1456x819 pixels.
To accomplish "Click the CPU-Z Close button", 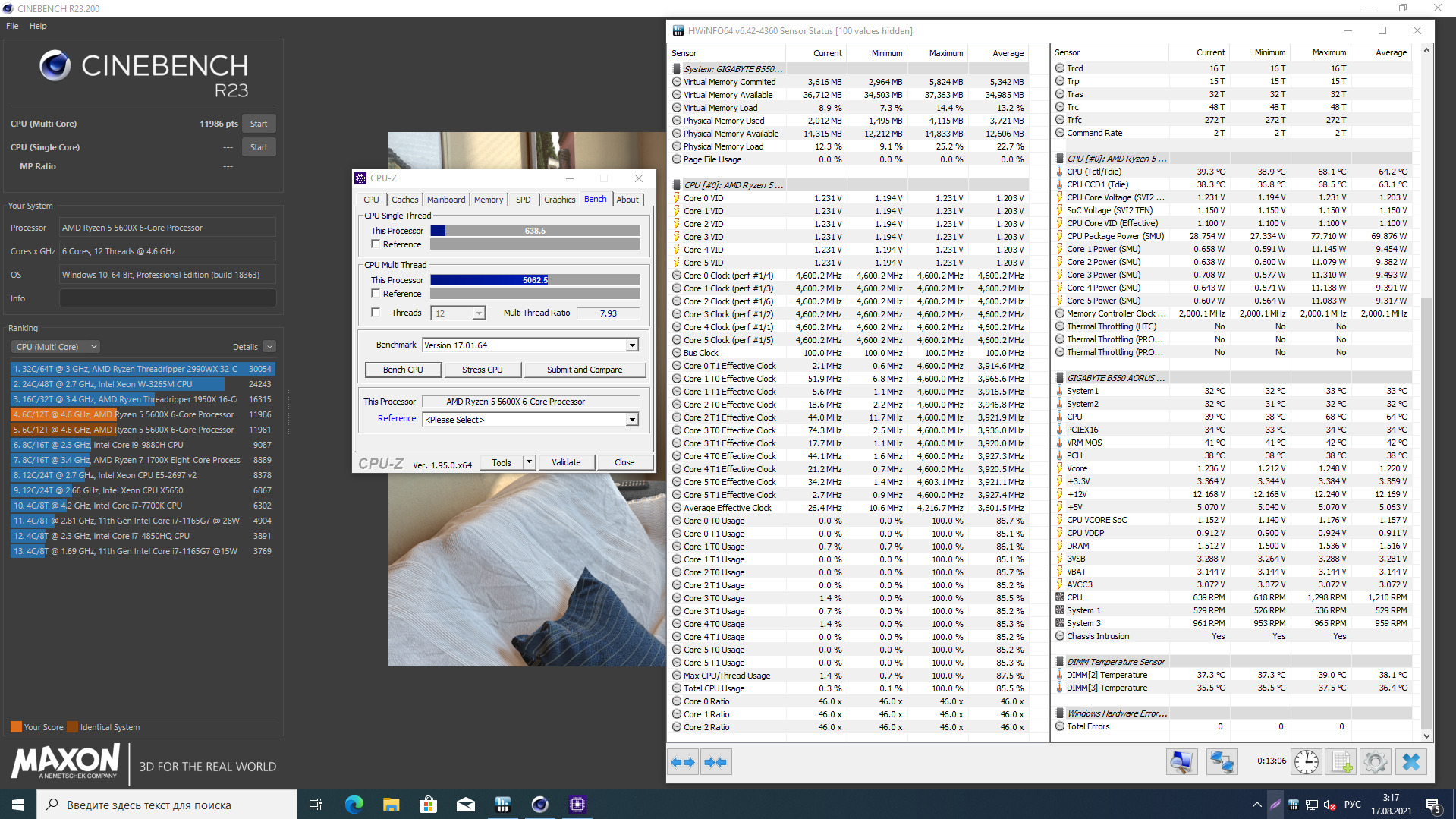I will pos(624,462).
